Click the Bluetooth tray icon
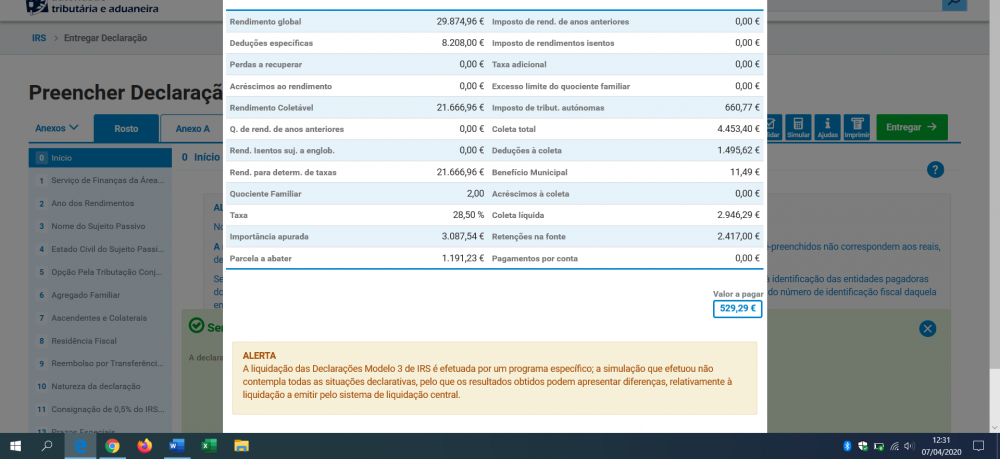The width and height of the screenshot is (1000, 459). click(848, 446)
